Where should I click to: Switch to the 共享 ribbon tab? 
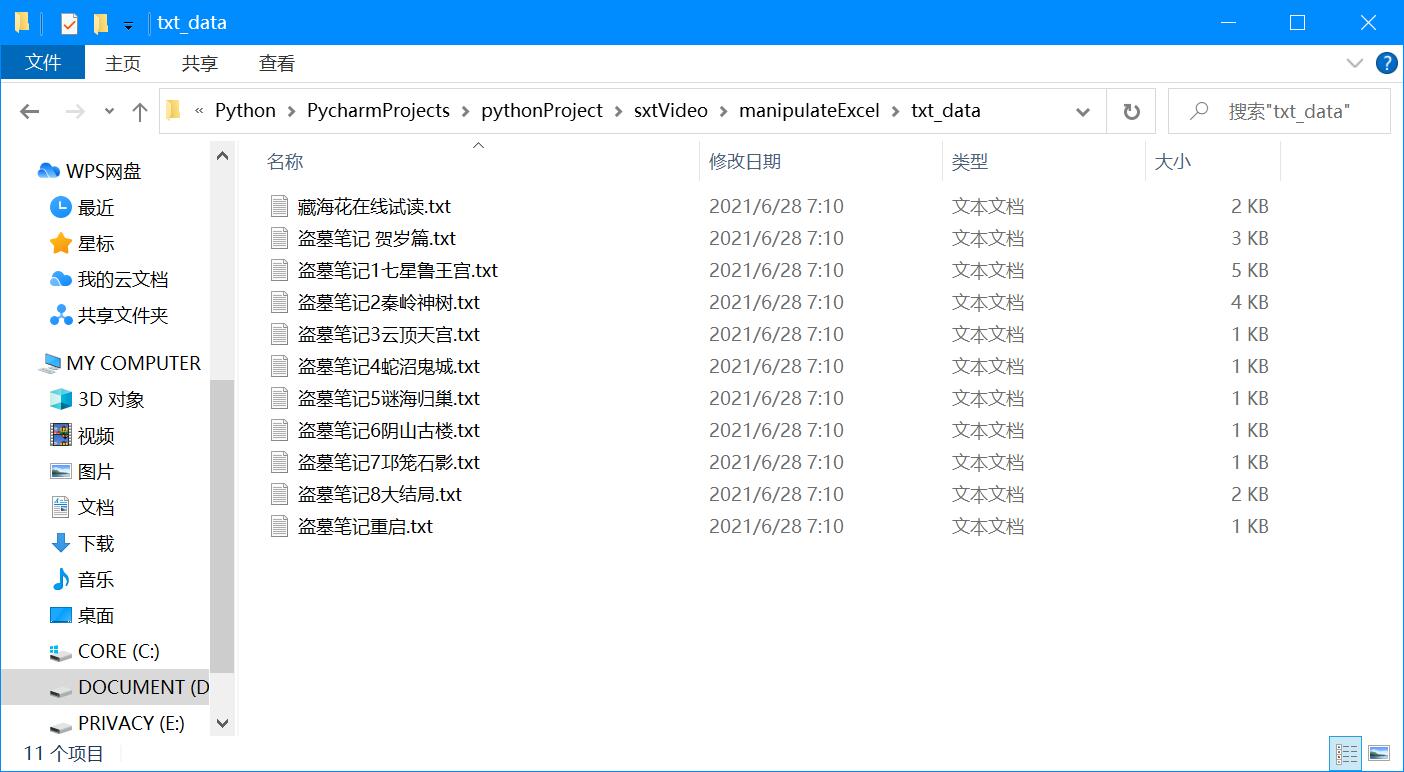(200, 63)
